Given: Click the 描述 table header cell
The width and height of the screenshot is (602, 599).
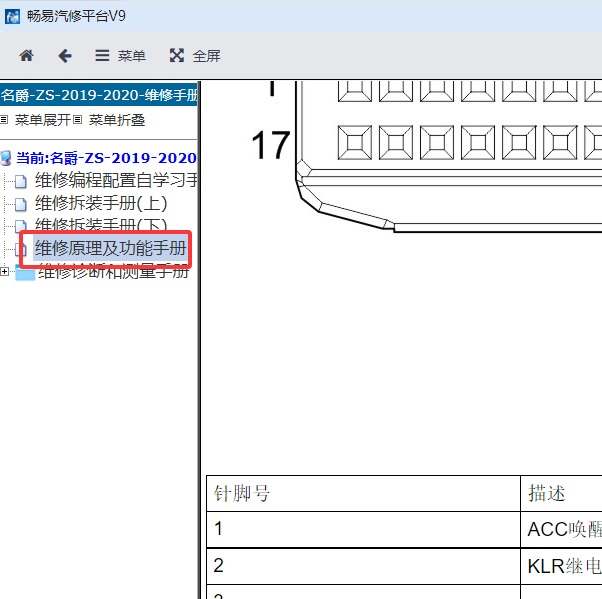Looking at the screenshot, I should point(561,493).
